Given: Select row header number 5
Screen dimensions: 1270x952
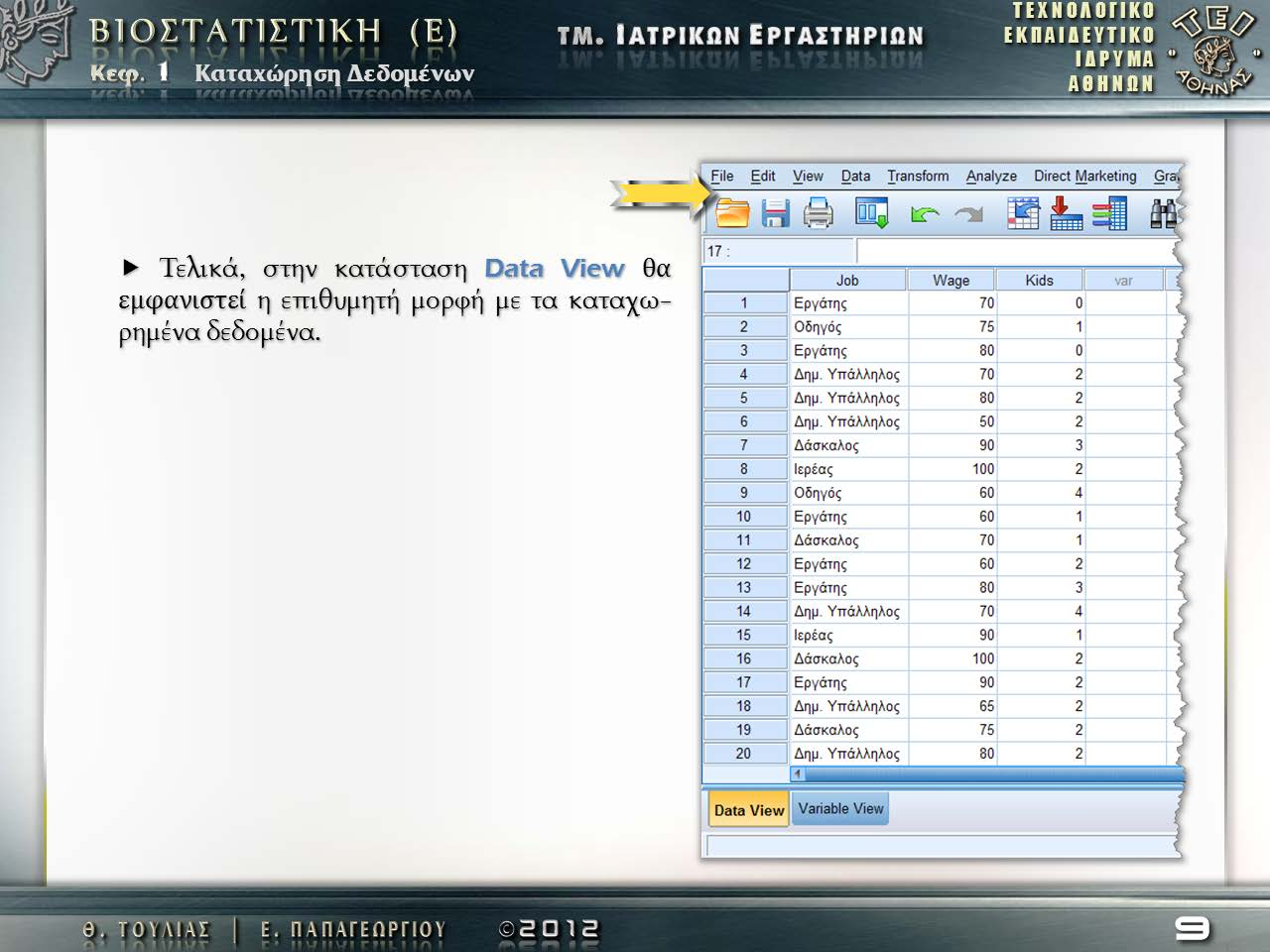Looking at the screenshot, I should (744, 399).
